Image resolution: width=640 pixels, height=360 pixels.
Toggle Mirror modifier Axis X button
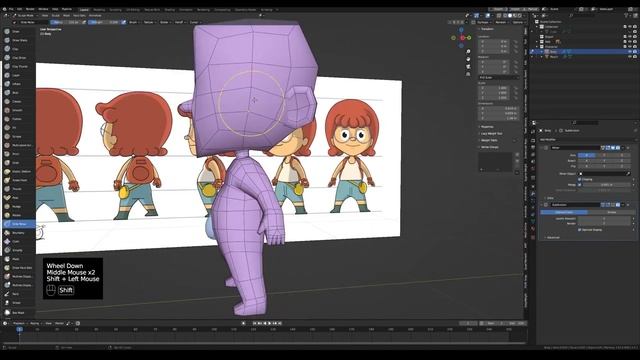(x=587, y=155)
